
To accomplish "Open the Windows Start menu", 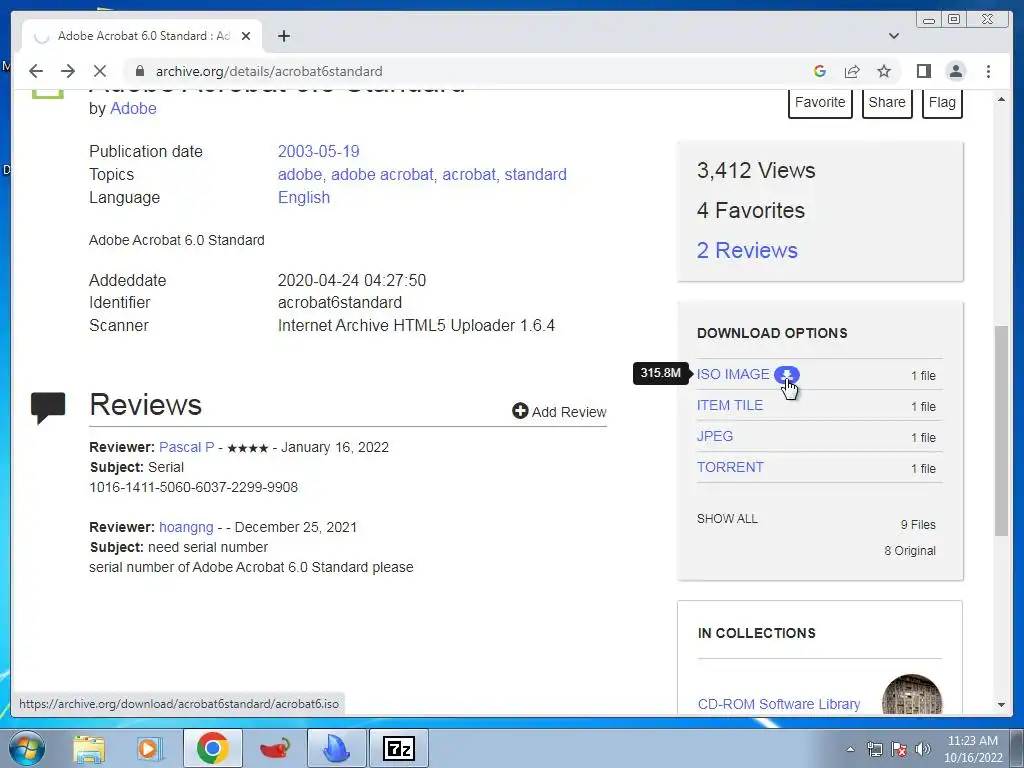I will pos(25,748).
